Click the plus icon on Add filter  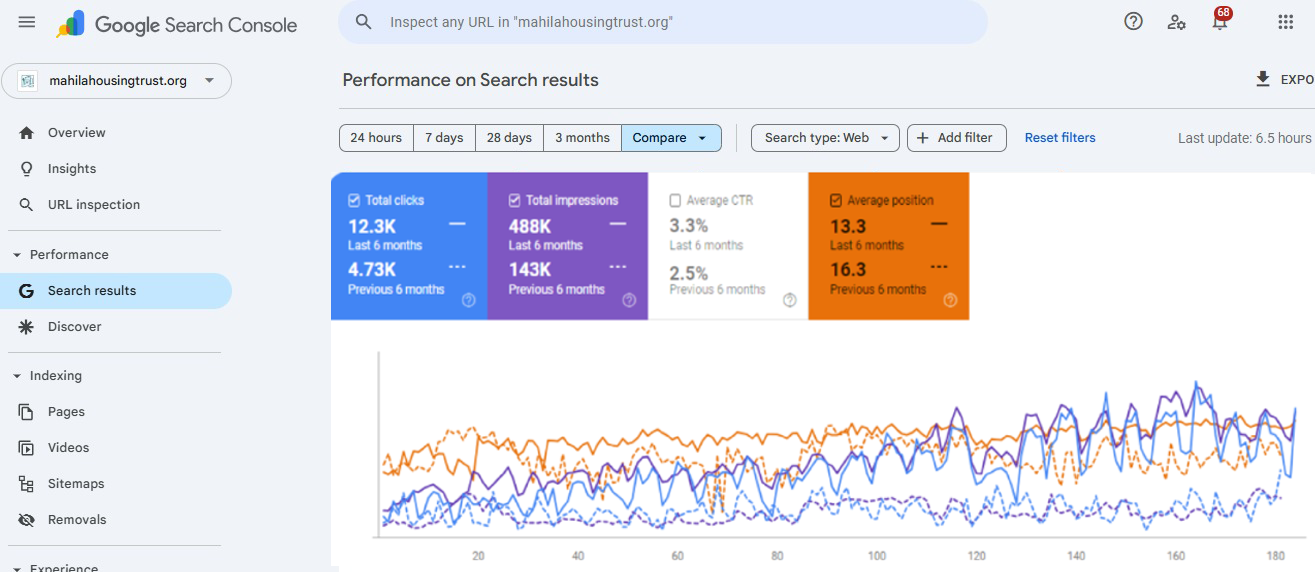(922, 138)
